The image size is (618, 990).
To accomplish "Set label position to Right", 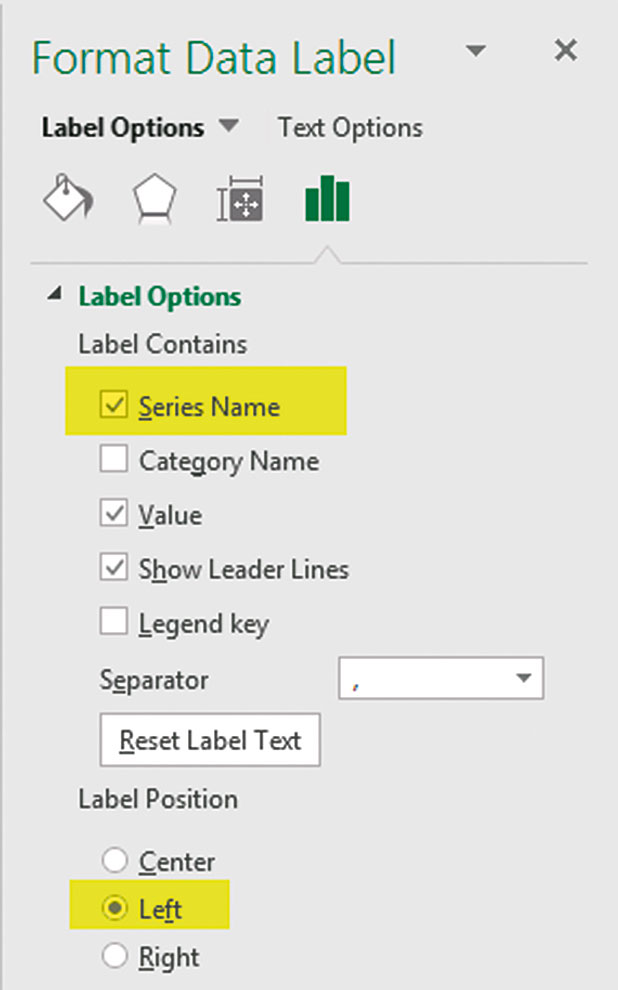I will pos(116,957).
